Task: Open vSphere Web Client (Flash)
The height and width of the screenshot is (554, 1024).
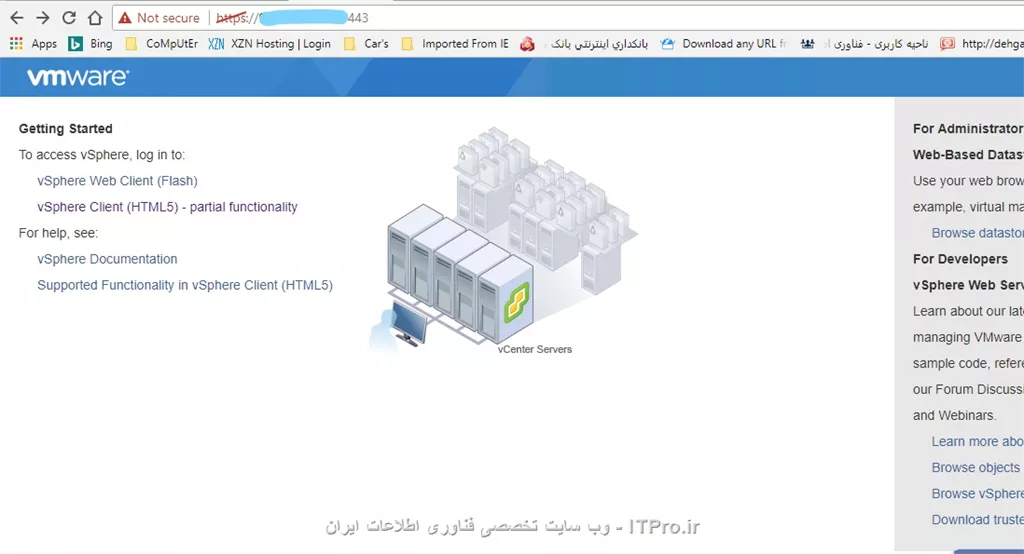Action: coord(117,181)
